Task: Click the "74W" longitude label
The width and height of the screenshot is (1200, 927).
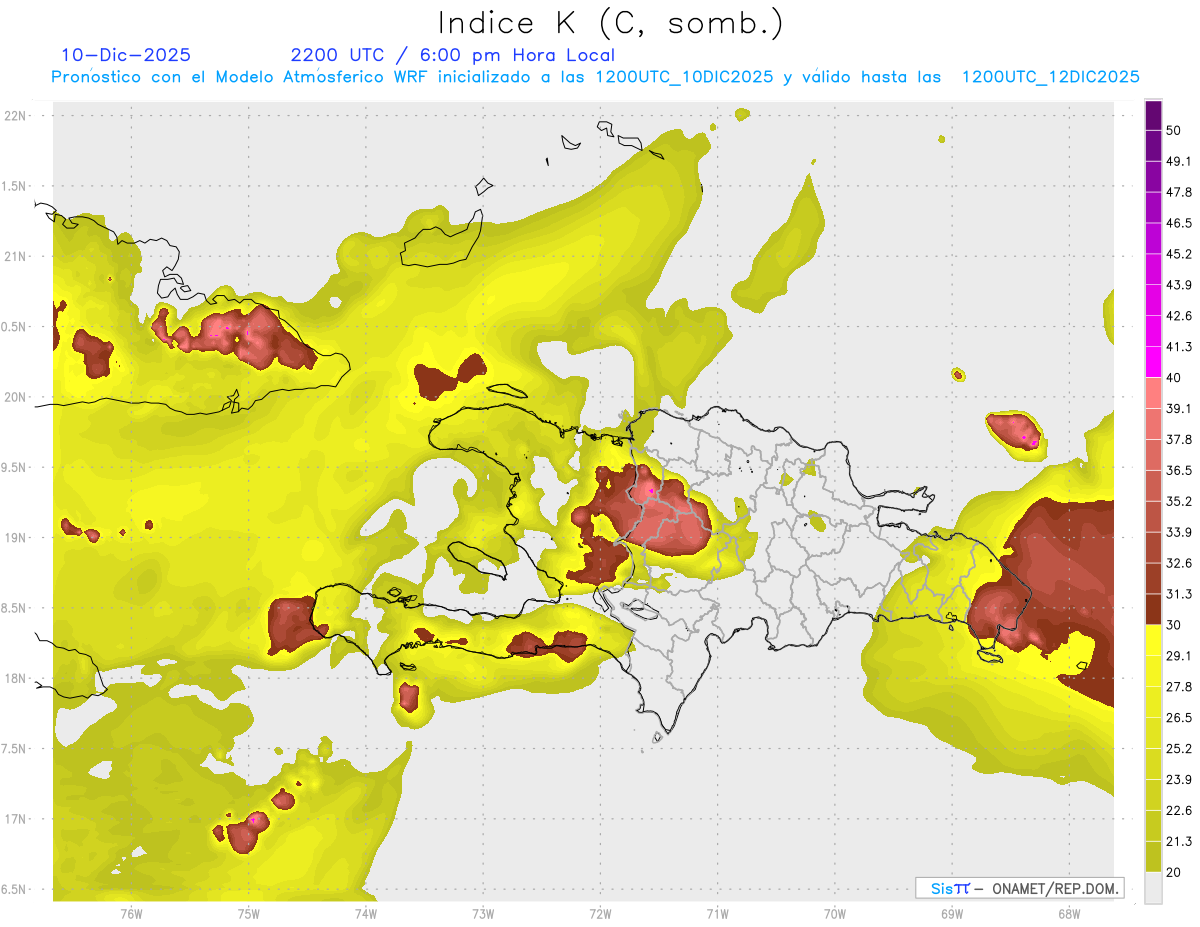Action: 366,913
